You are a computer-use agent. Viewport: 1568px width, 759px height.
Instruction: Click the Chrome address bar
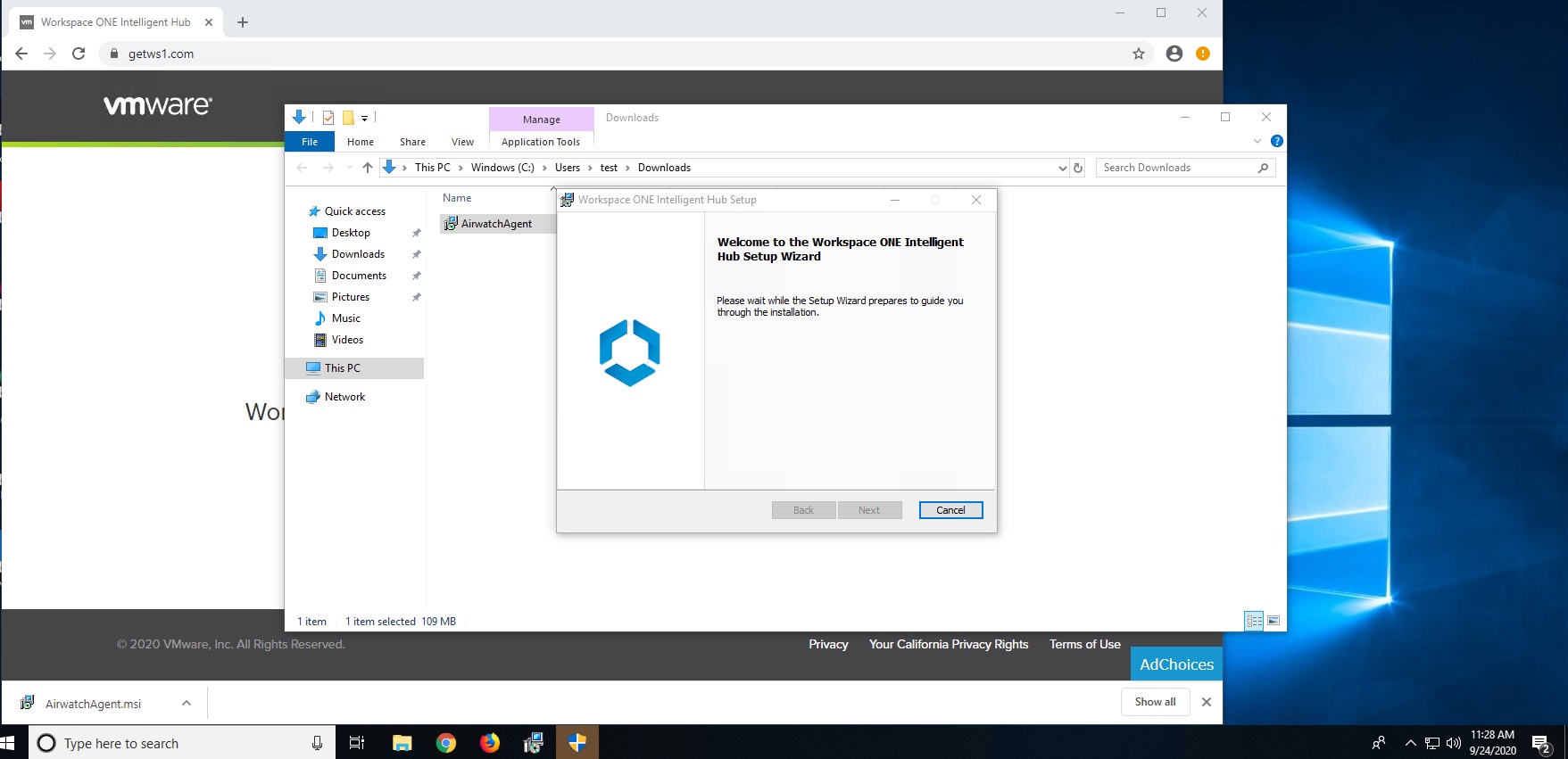click(625, 54)
